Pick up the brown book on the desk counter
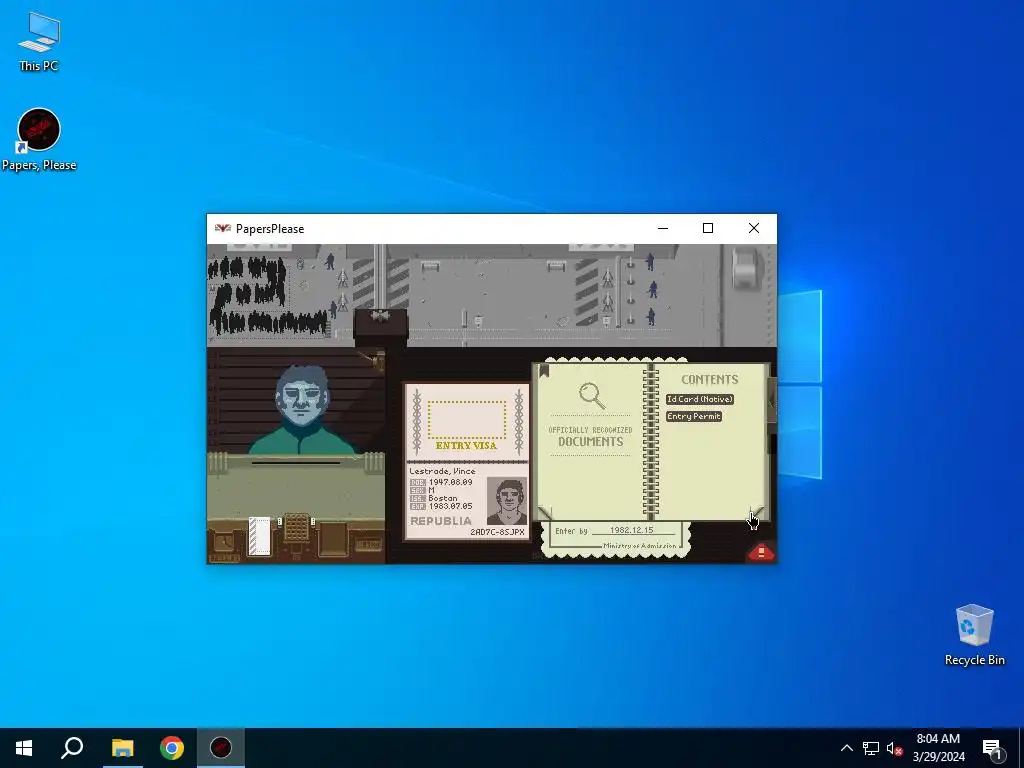This screenshot has width=1024, height=768. (x=332, y=539)
